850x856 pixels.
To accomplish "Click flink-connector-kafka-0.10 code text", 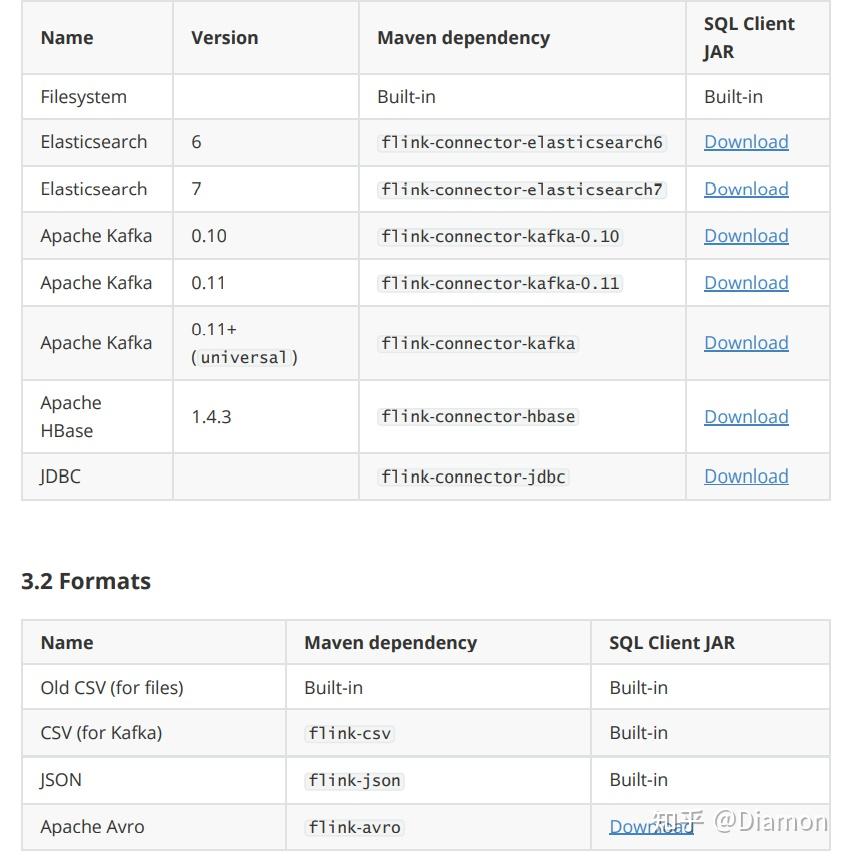I will click(x=500, y=237).
